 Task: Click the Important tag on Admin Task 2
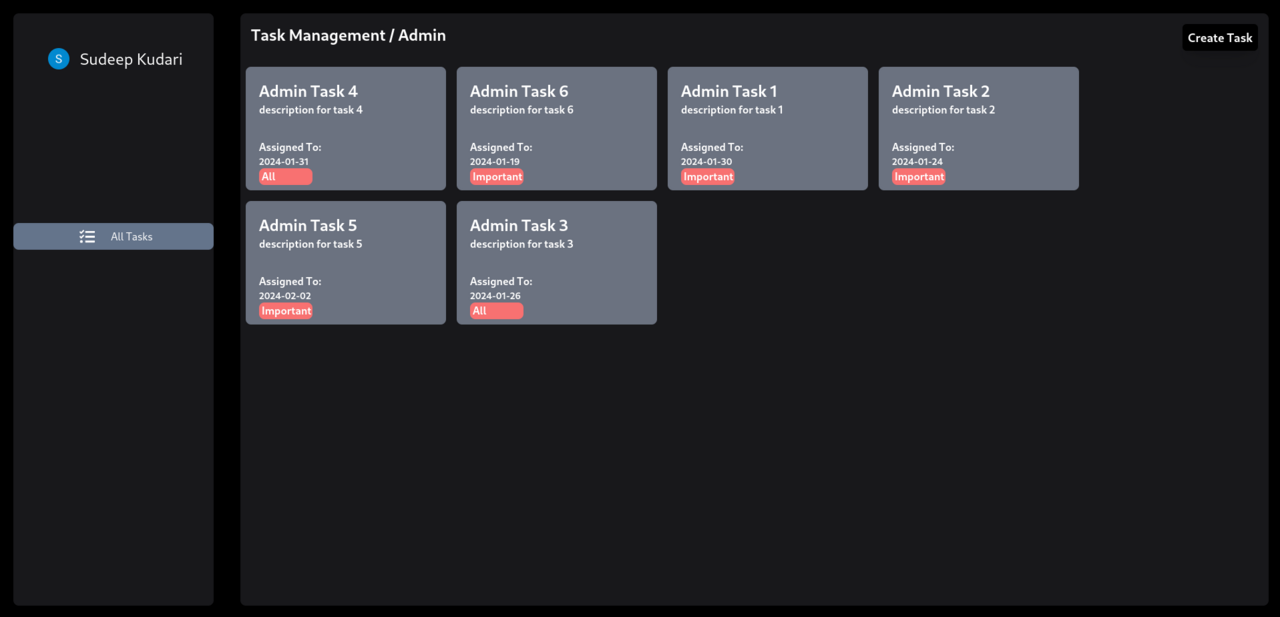(x=918, y=176)
